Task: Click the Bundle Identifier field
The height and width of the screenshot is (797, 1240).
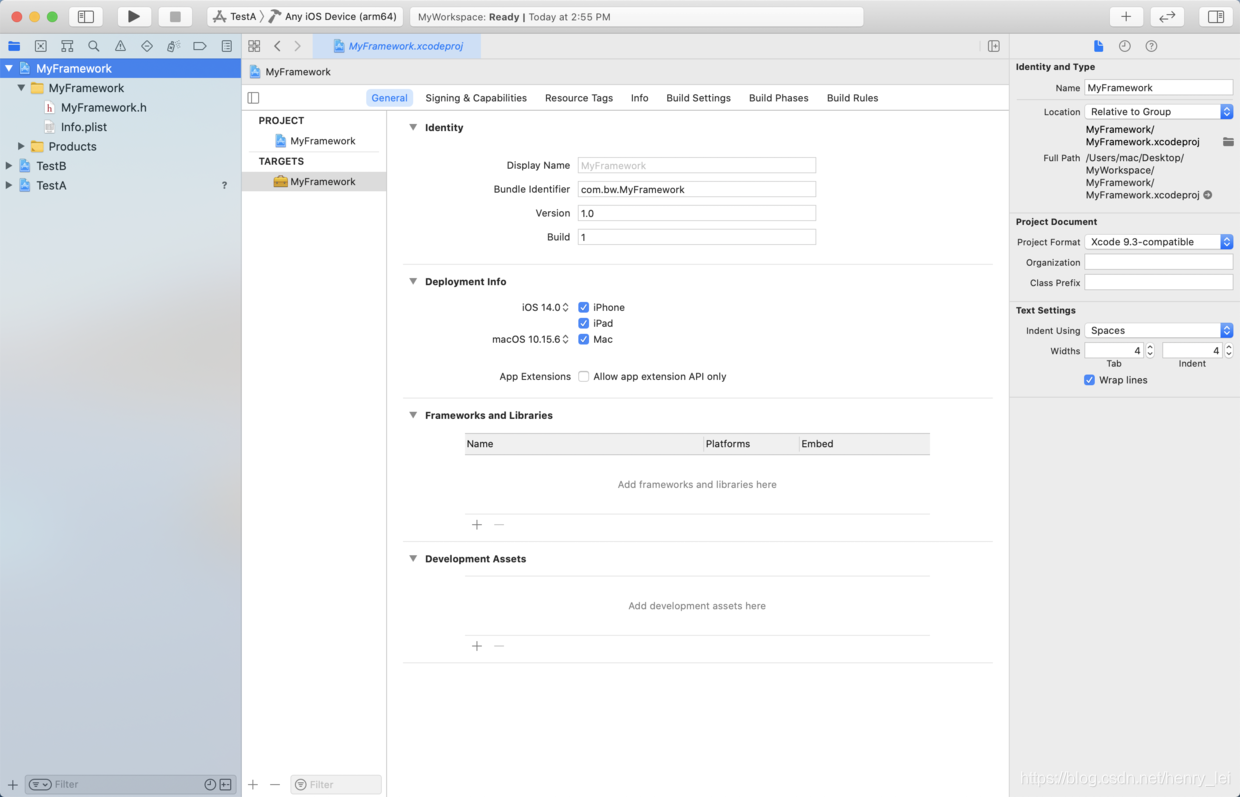Action: pyautogui.click(x=697, y=189)
